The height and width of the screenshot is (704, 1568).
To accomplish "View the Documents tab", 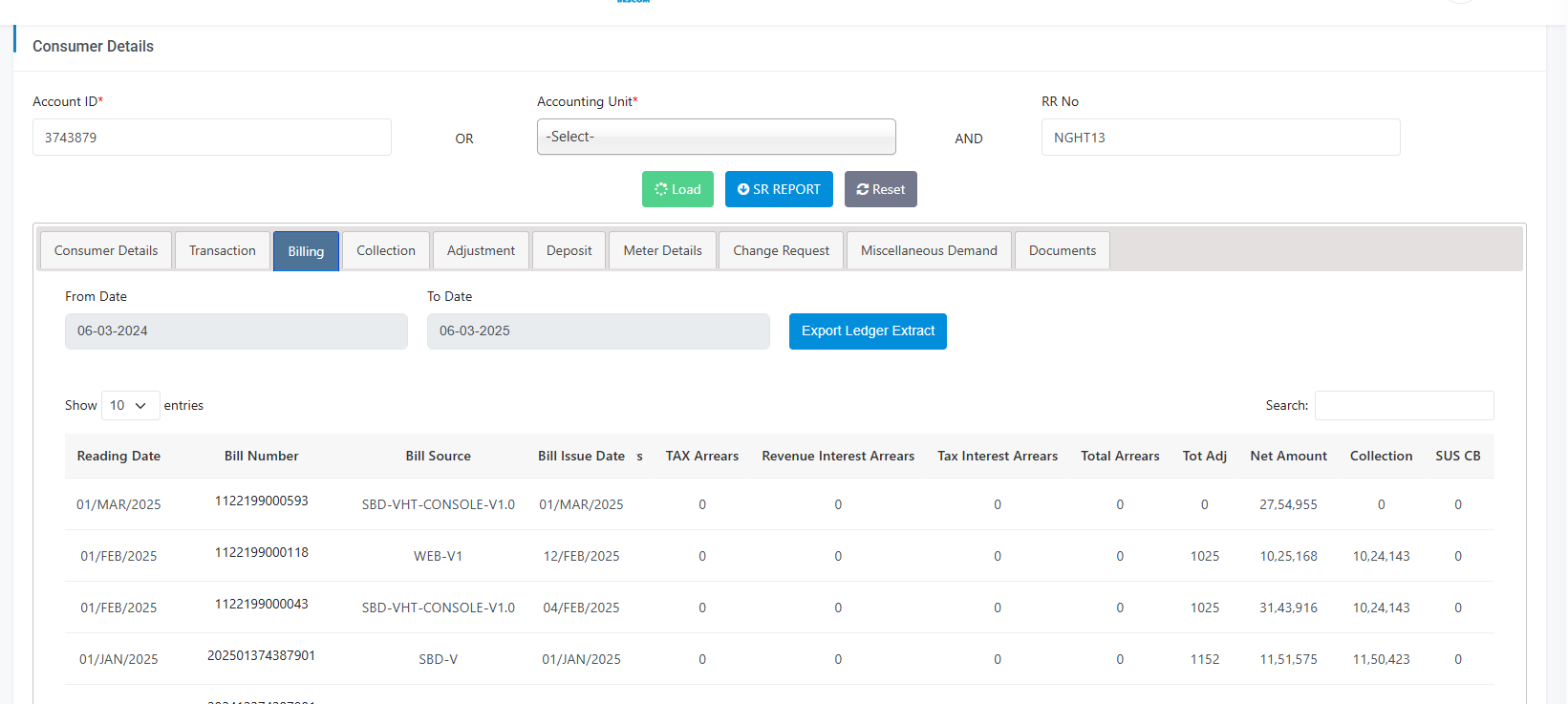I will [1063, 250].
